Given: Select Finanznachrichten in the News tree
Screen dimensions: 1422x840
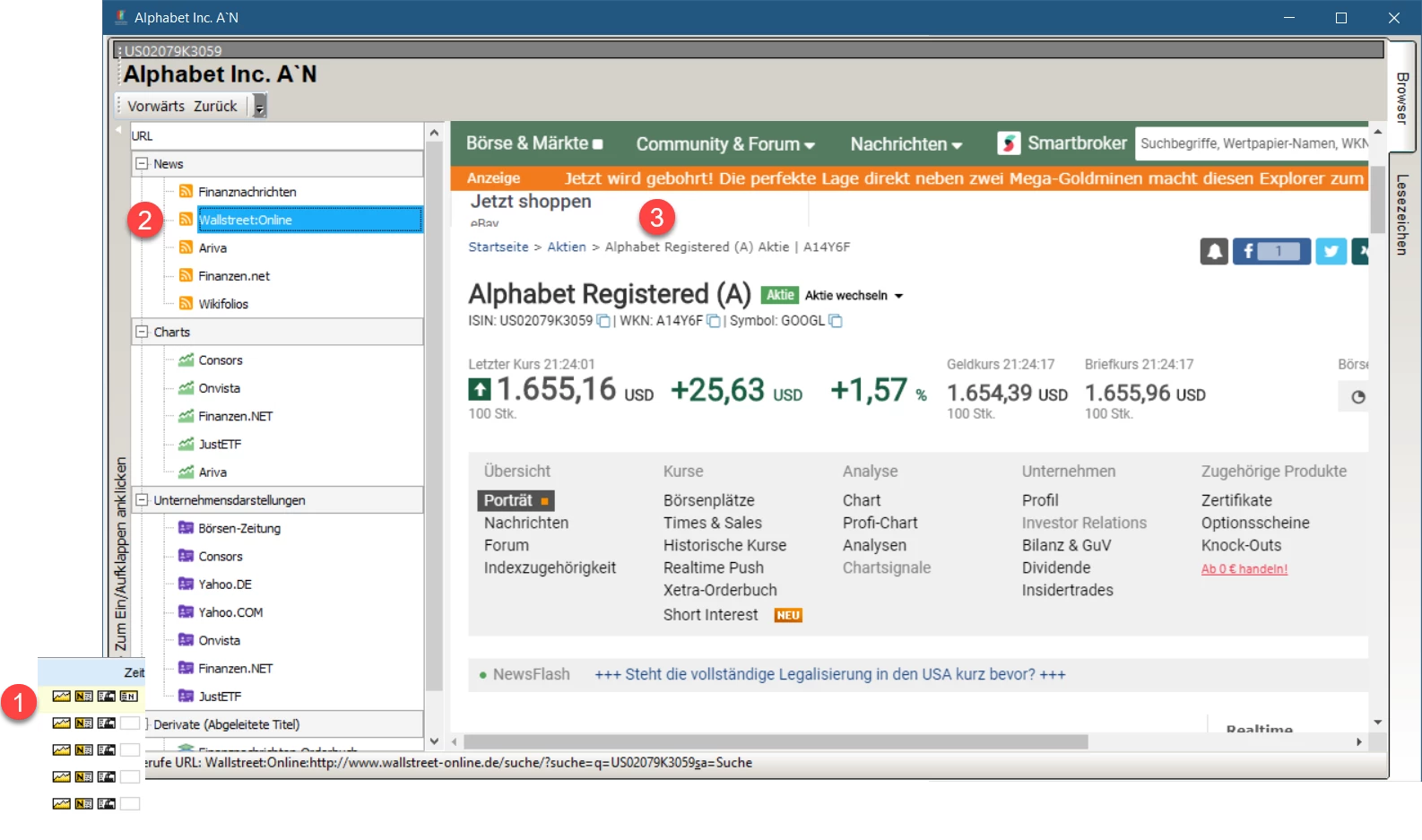Looking at the screenshot, I should [247, 192].
